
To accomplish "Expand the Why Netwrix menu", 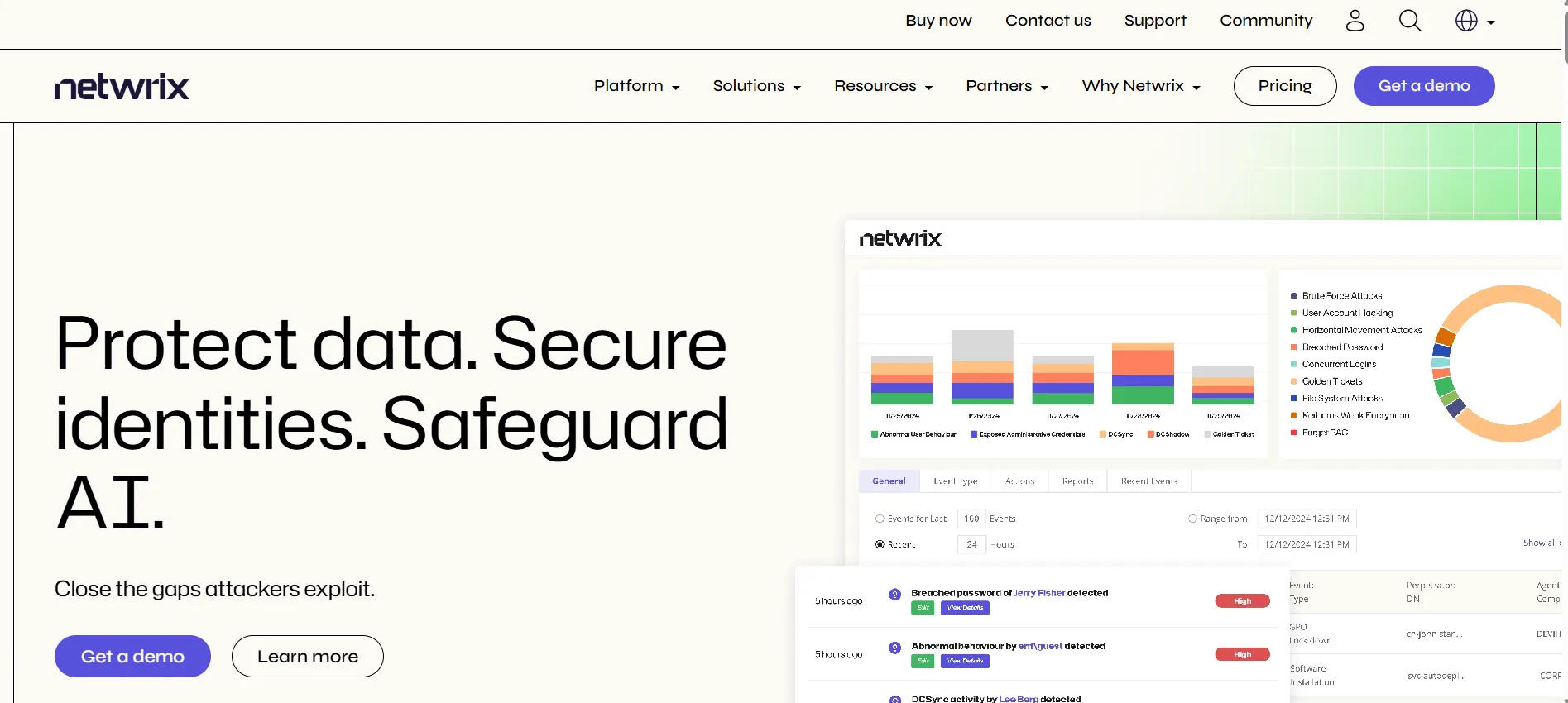I will [x=1141, y=86].
